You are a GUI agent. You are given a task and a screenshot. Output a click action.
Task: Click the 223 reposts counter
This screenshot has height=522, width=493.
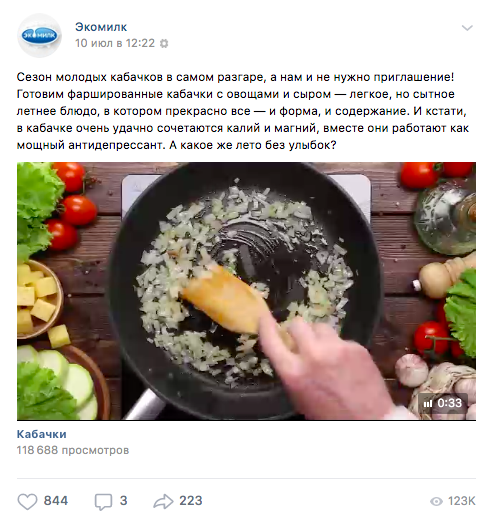point(191,501)
